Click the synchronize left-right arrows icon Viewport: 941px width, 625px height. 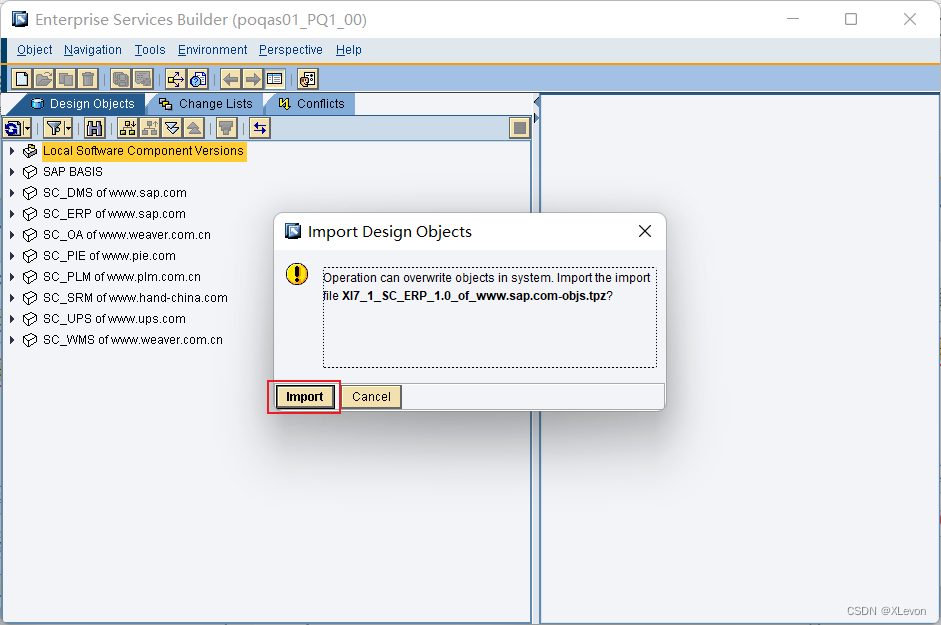tap(259, 128)
